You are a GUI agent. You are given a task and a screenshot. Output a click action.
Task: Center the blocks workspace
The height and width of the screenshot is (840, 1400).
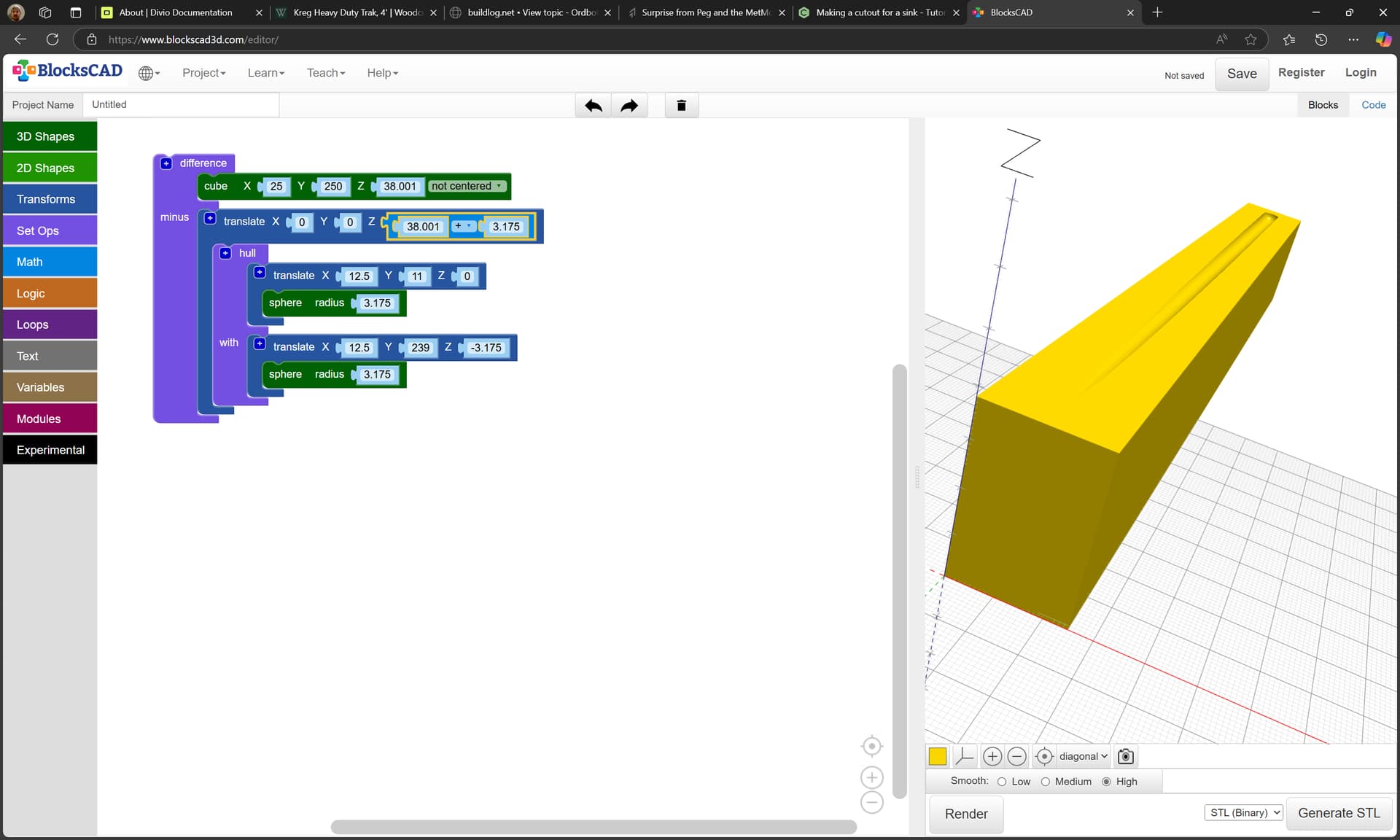coord(872,746)
